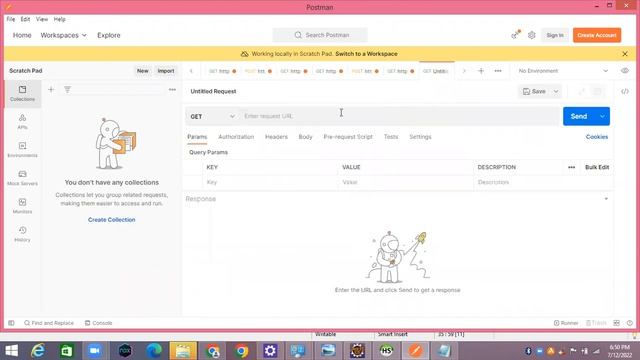Open the Console in status bar
This screenshot has height=360, width=640.
98,323
